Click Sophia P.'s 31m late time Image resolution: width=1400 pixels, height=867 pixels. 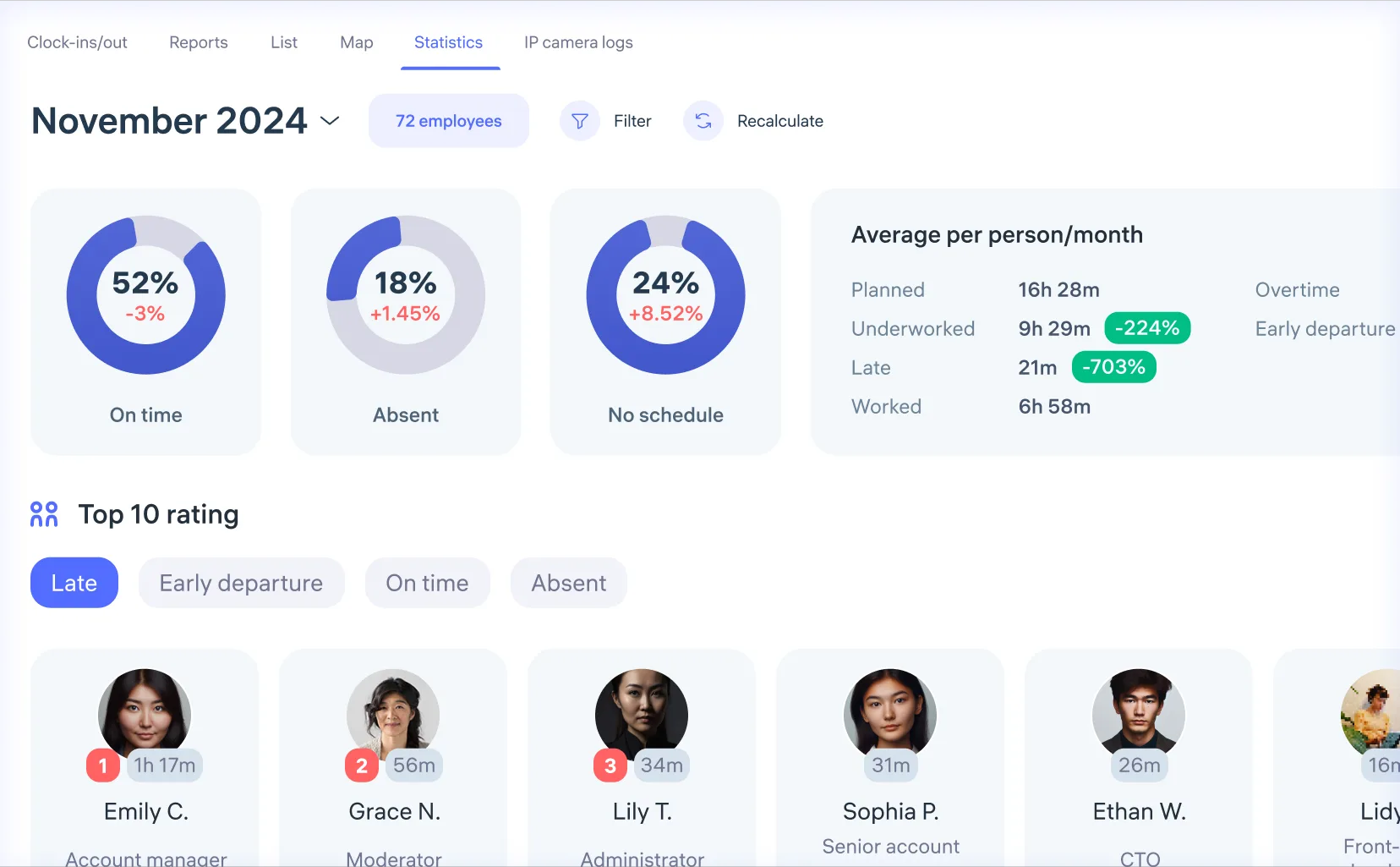(891, 765)
